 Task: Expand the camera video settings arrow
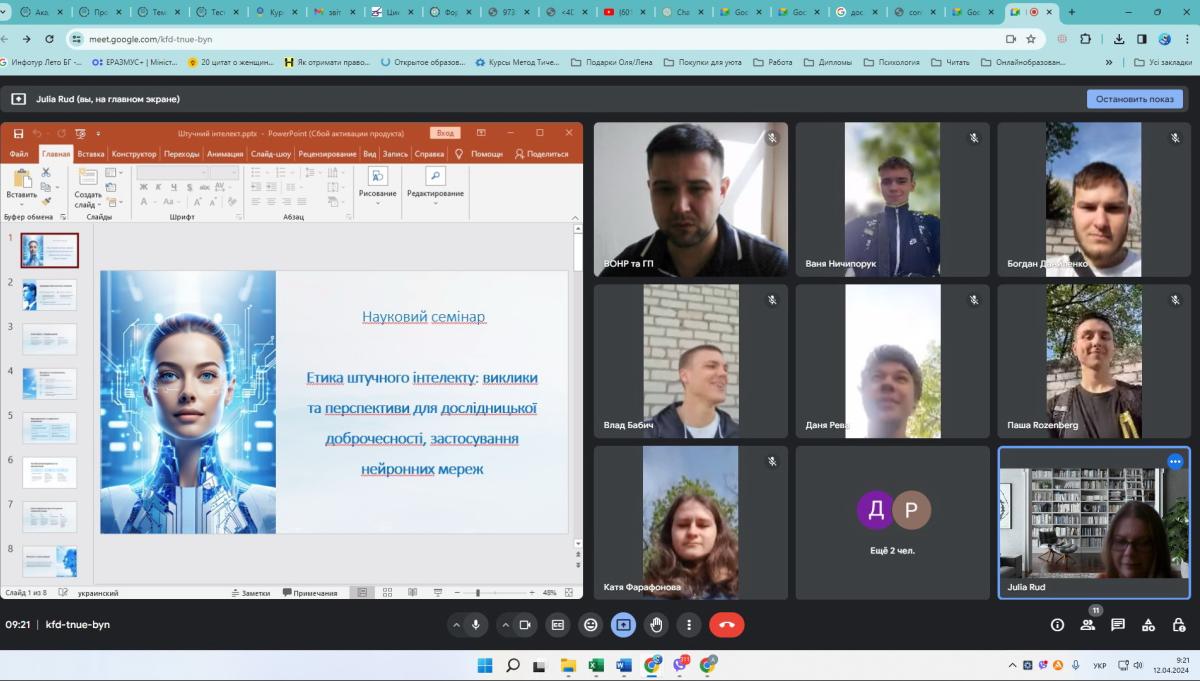[x=505, y=625]
